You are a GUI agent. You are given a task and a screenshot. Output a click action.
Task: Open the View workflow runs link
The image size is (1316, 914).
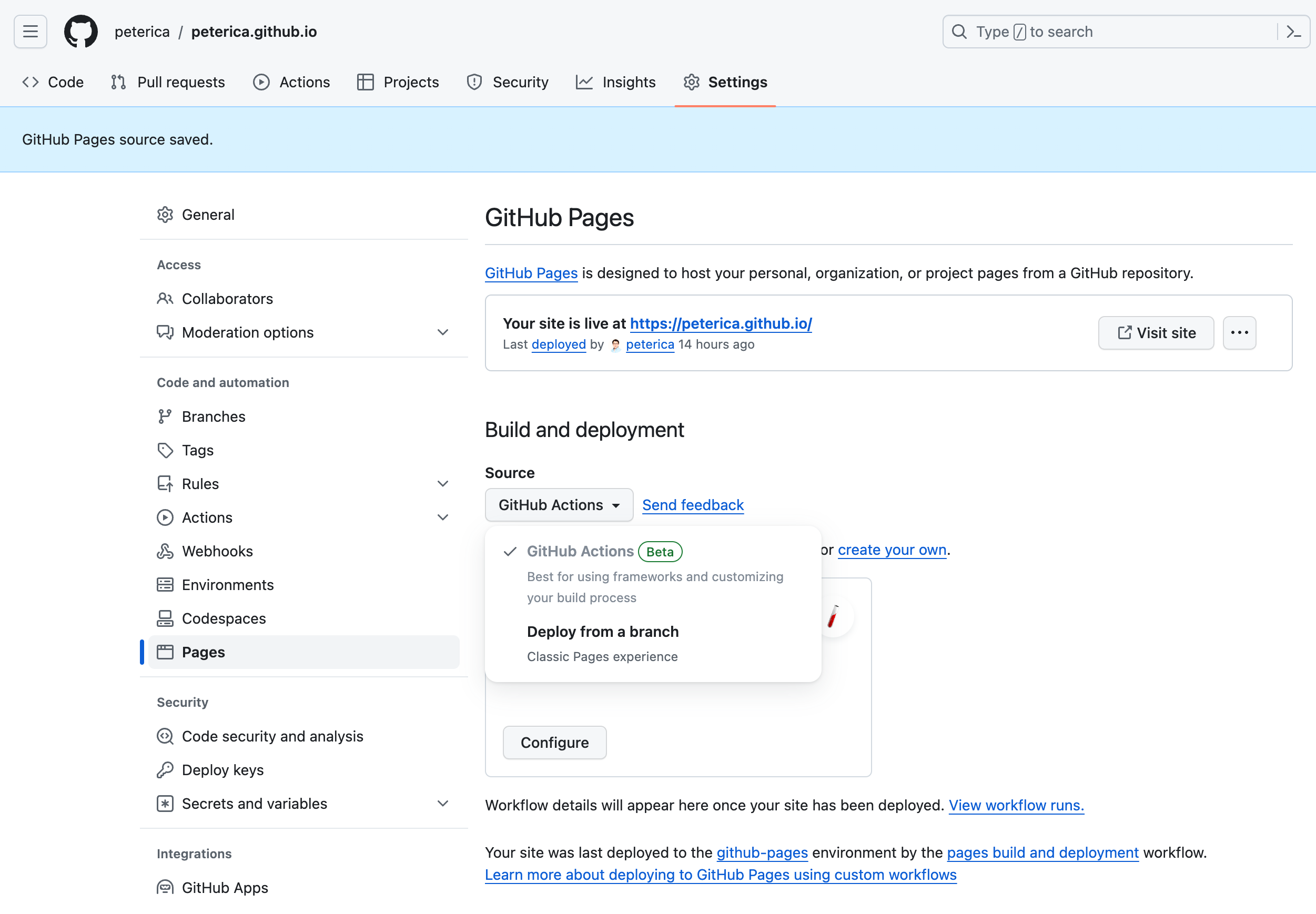1016,805
